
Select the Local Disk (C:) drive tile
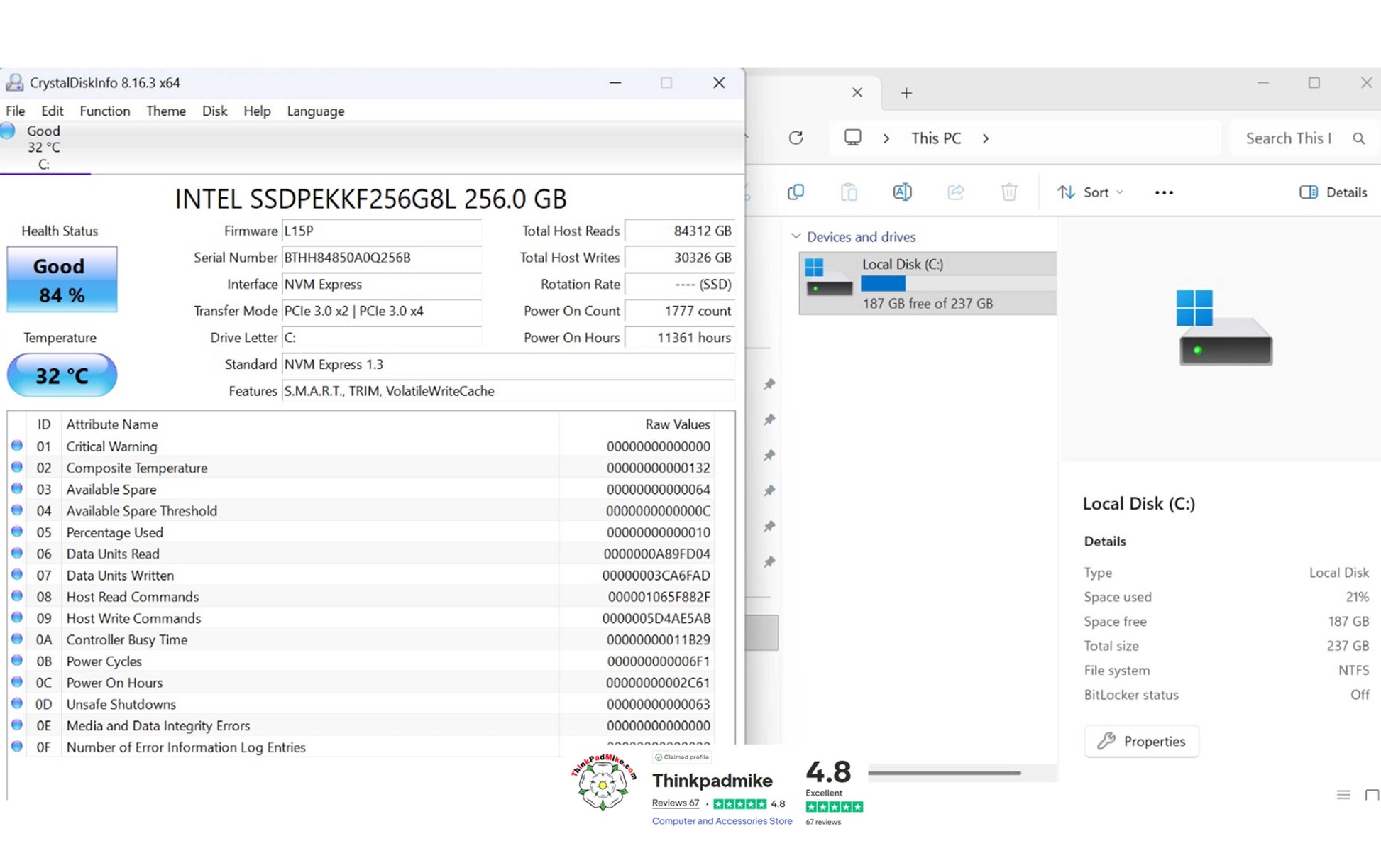coord(927,283)
